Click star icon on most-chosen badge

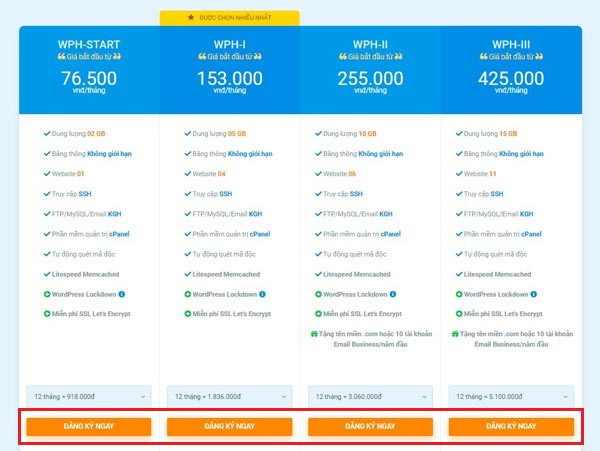click(x=191, y=17)
